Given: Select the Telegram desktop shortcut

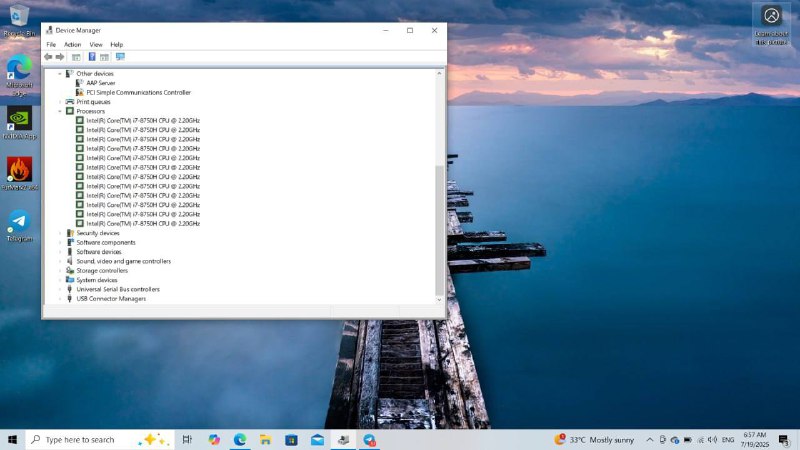Looking at the screenshot, I should (19, 226).
